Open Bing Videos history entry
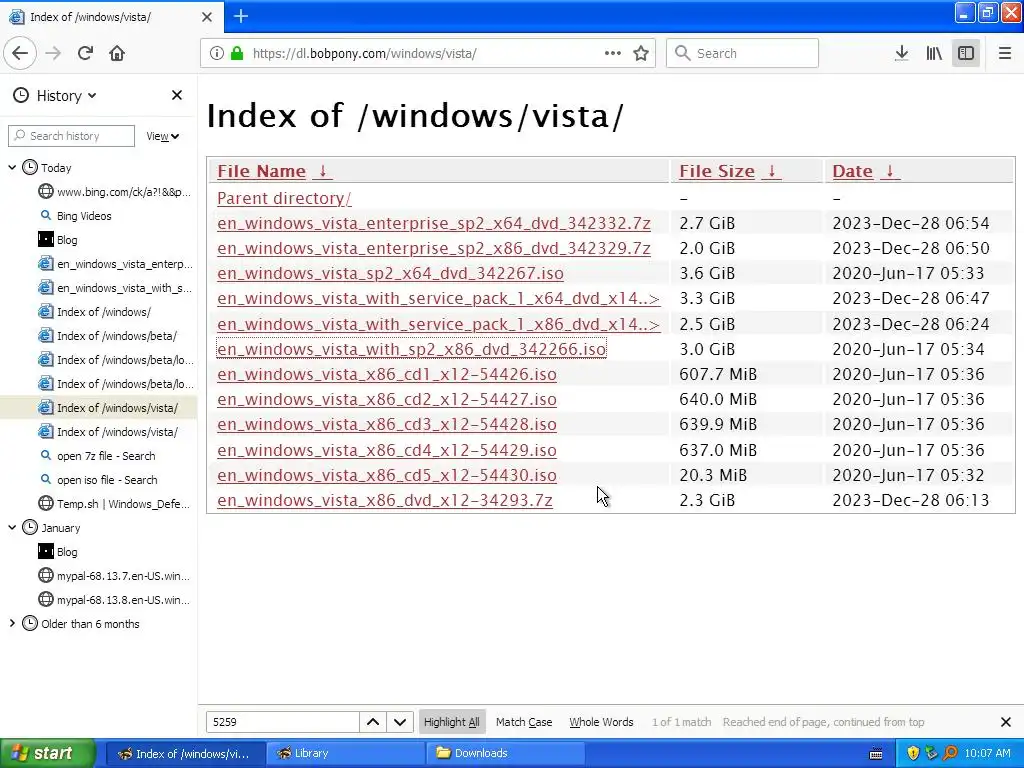Viewport: 1024px width, 768px height. [84, 216]
